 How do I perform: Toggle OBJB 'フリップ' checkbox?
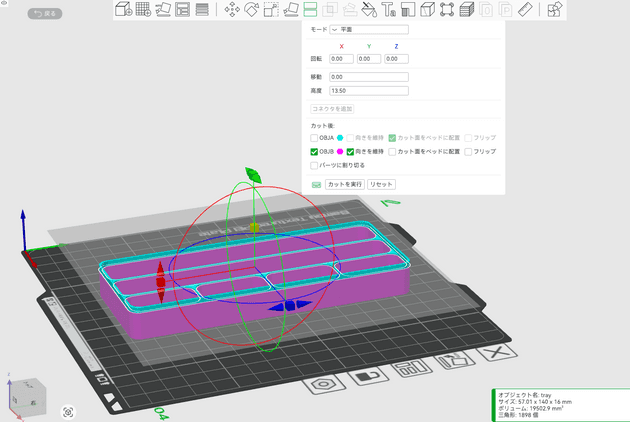tap(468, 151)
